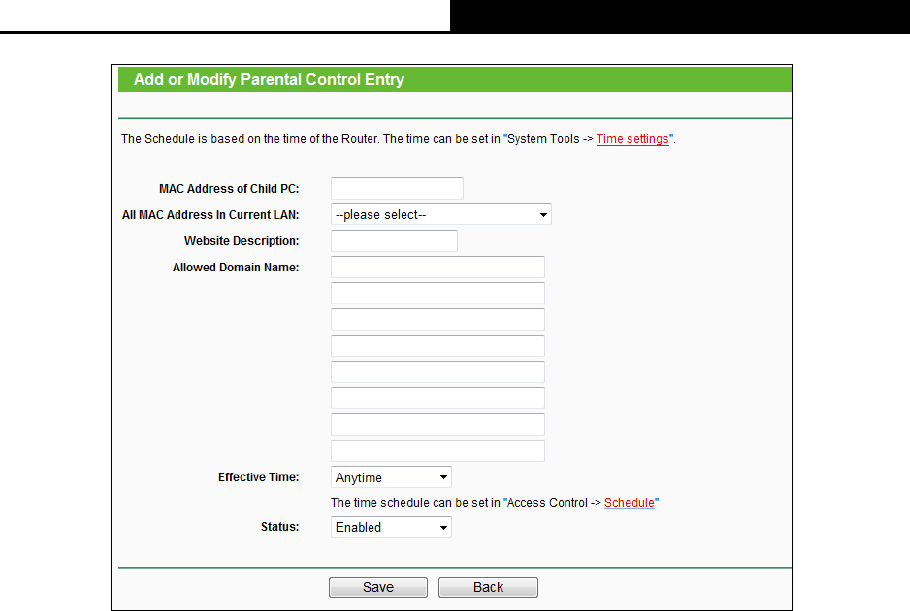Image resolution: width=910 pixels, height=611 pixels.
Task: Click the Website Description input field
Action: click(x=394, y=241)
